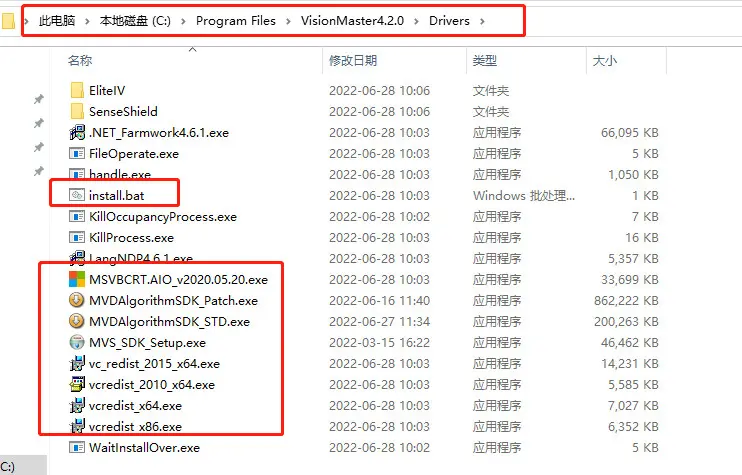This screenshot has width=742, height=475.
Task: Navigate to 本地磁盘 (C:) in the address bar
Action: click(135, 21)
